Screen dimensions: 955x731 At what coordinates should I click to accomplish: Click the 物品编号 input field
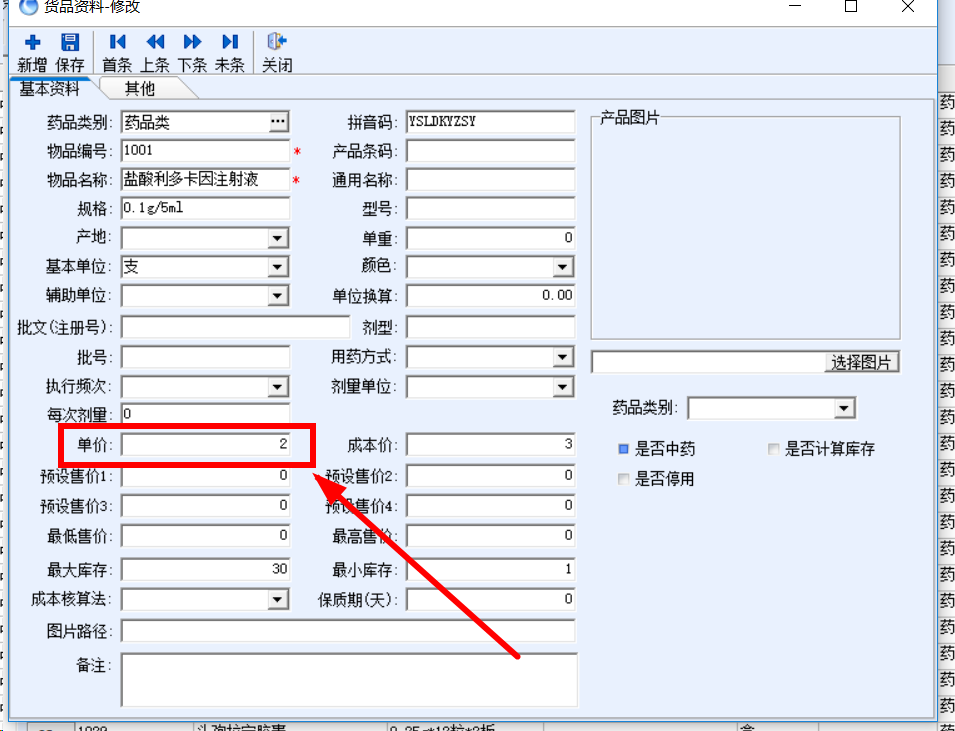pyautogui.click(x=205, y=151)
